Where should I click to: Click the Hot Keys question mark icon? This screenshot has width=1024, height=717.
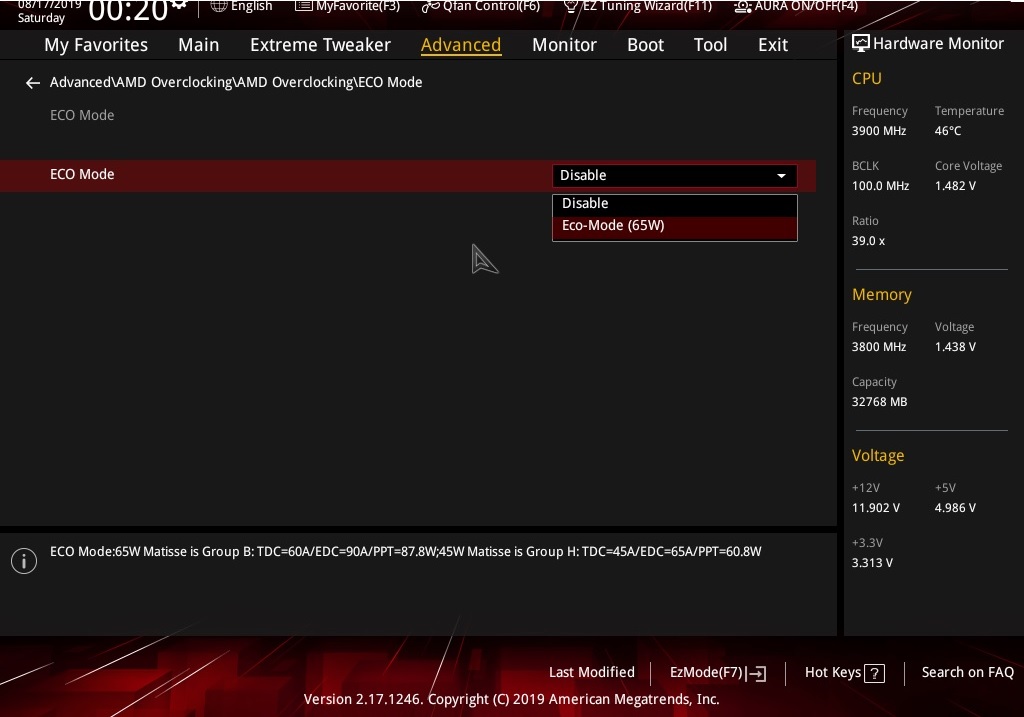point(874,673)
